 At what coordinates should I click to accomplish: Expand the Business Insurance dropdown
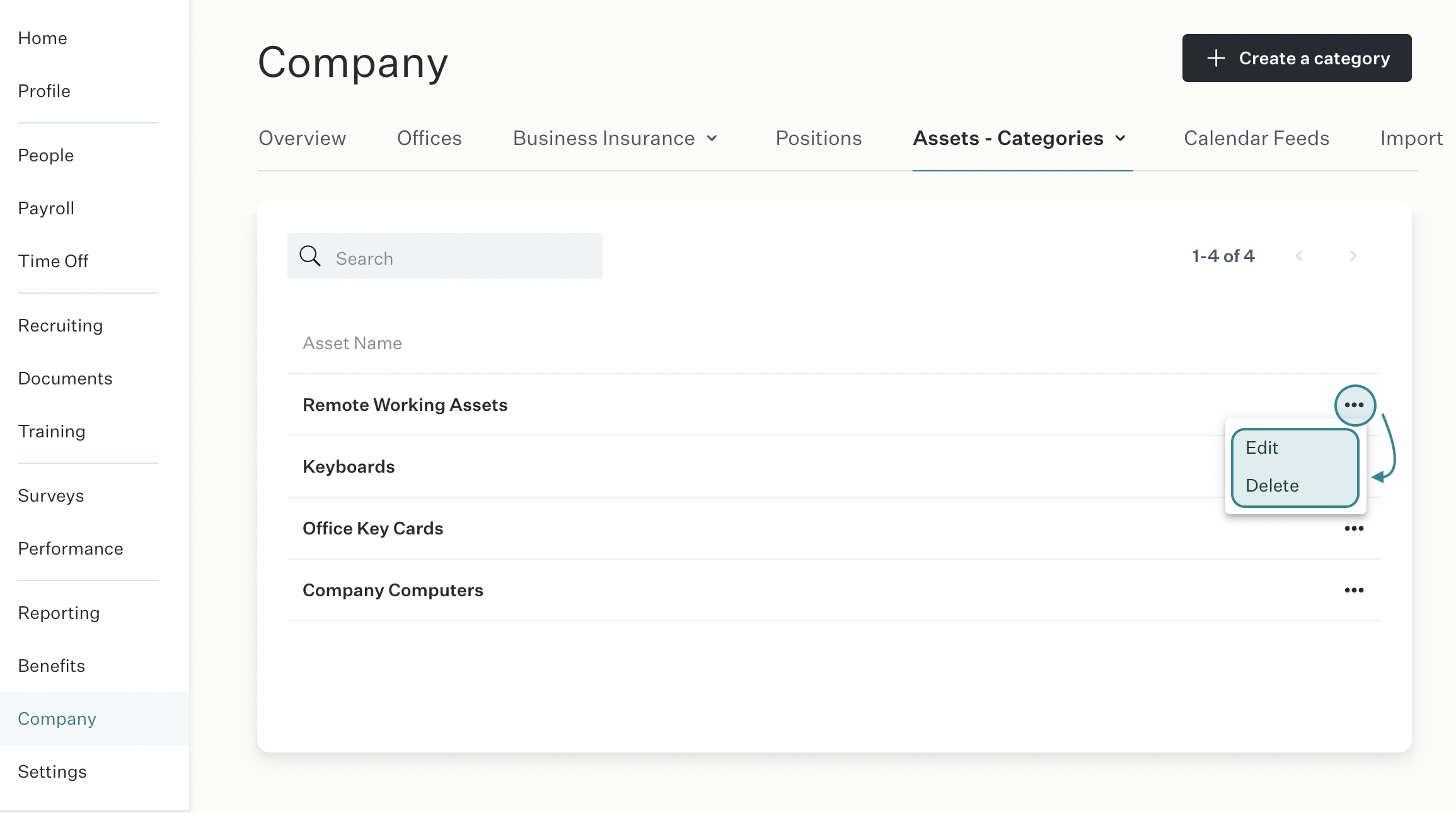712,138
